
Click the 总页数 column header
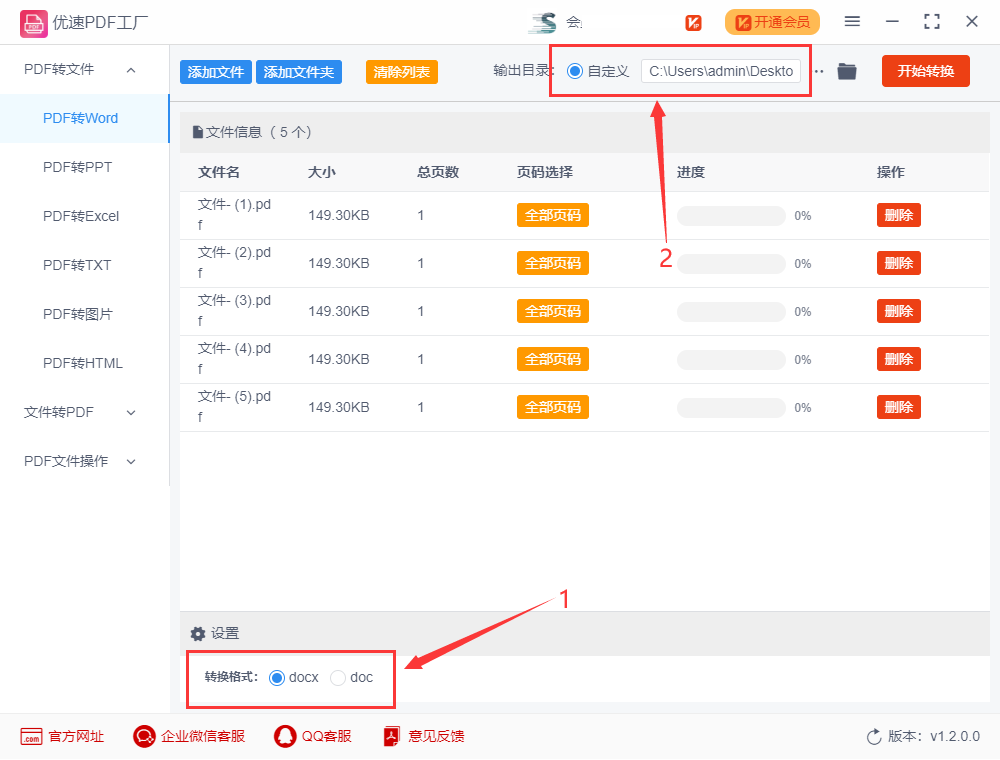[438, 172]
